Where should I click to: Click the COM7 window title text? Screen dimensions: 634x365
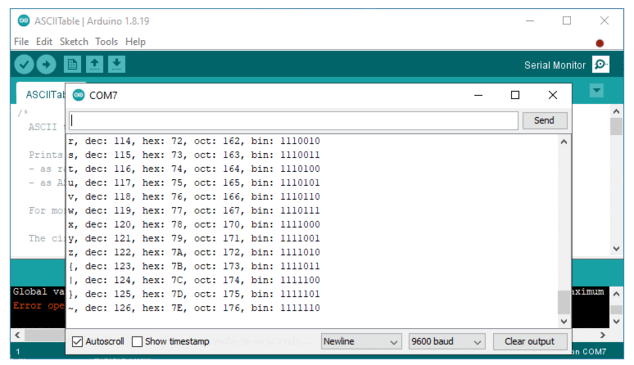point(103,95)
